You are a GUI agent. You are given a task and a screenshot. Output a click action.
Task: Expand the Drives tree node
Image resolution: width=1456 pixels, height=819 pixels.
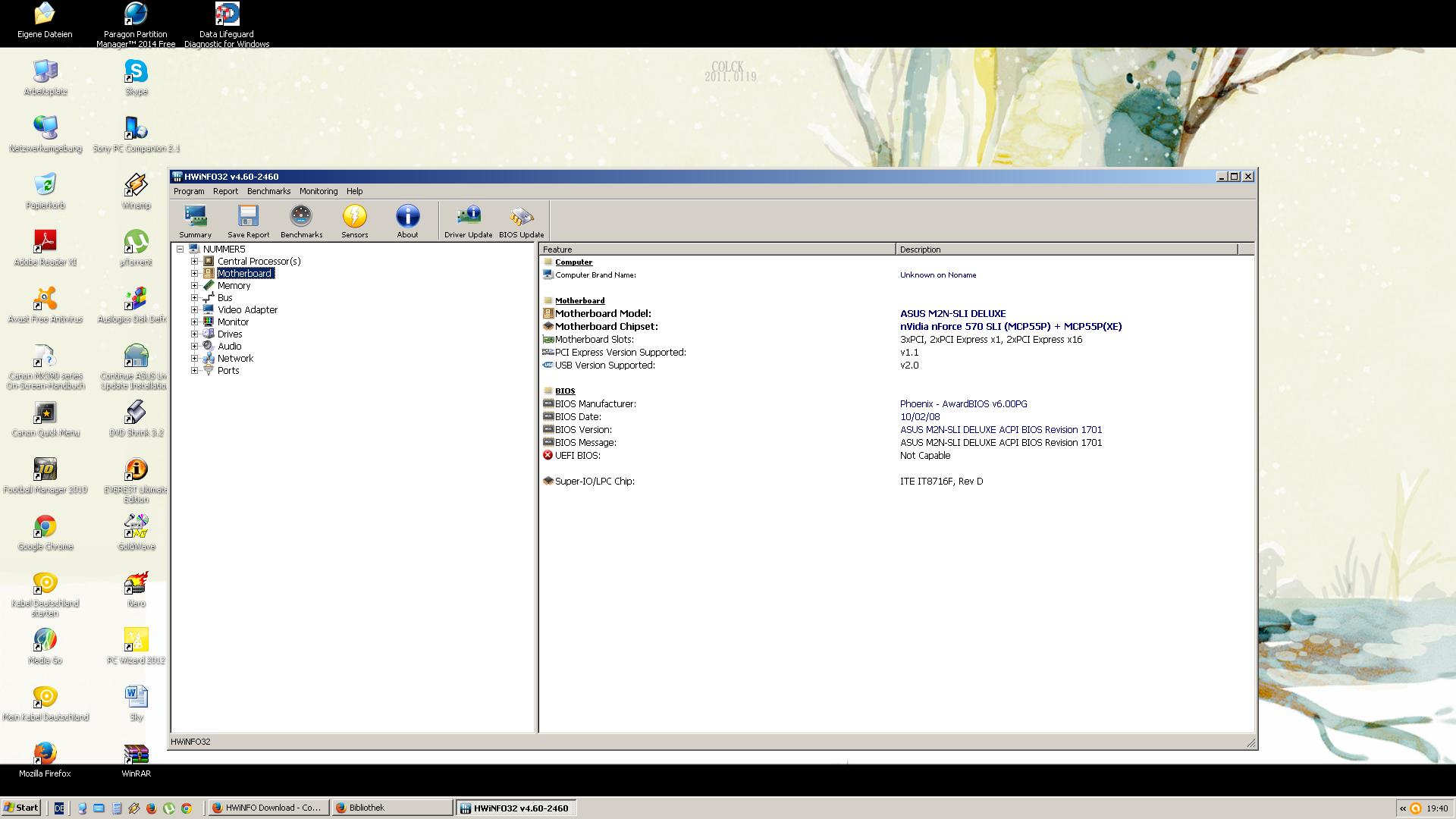[194, 334]
